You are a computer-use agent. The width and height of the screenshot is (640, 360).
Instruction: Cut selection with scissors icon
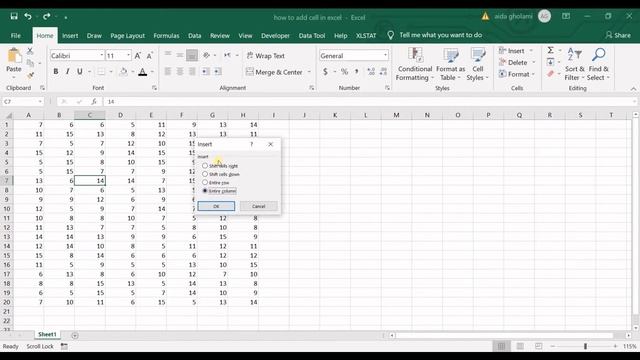pyautogui.click(x=30, y=51)
